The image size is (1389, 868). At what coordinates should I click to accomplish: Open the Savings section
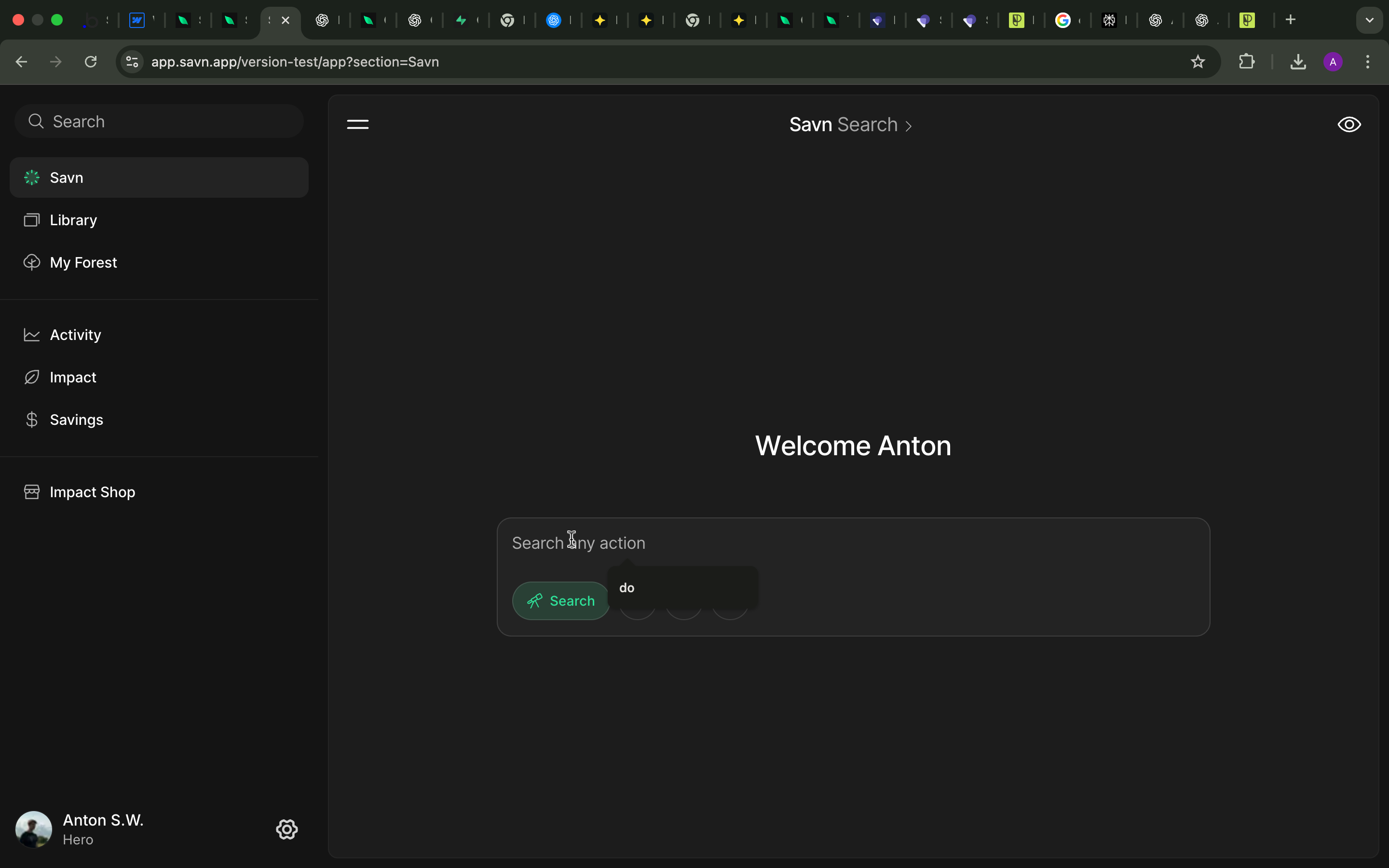point(159,420)
